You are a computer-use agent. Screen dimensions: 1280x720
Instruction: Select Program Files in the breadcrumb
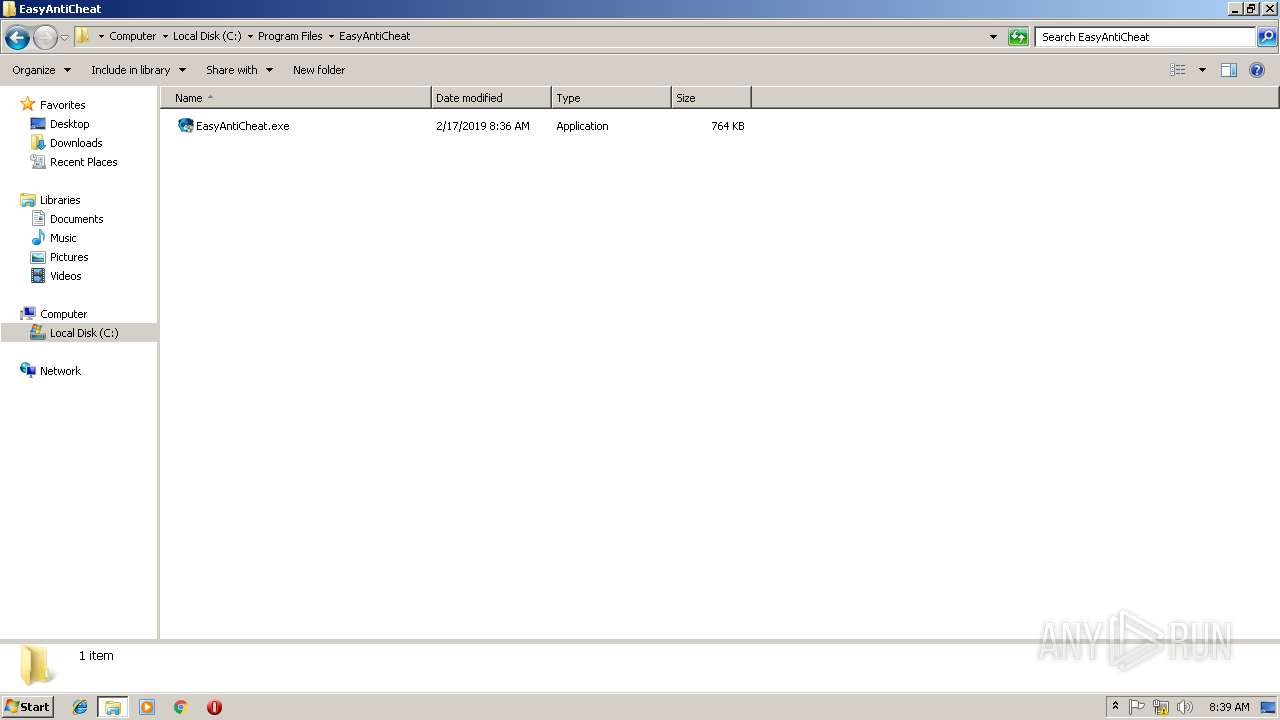point(290,36)
